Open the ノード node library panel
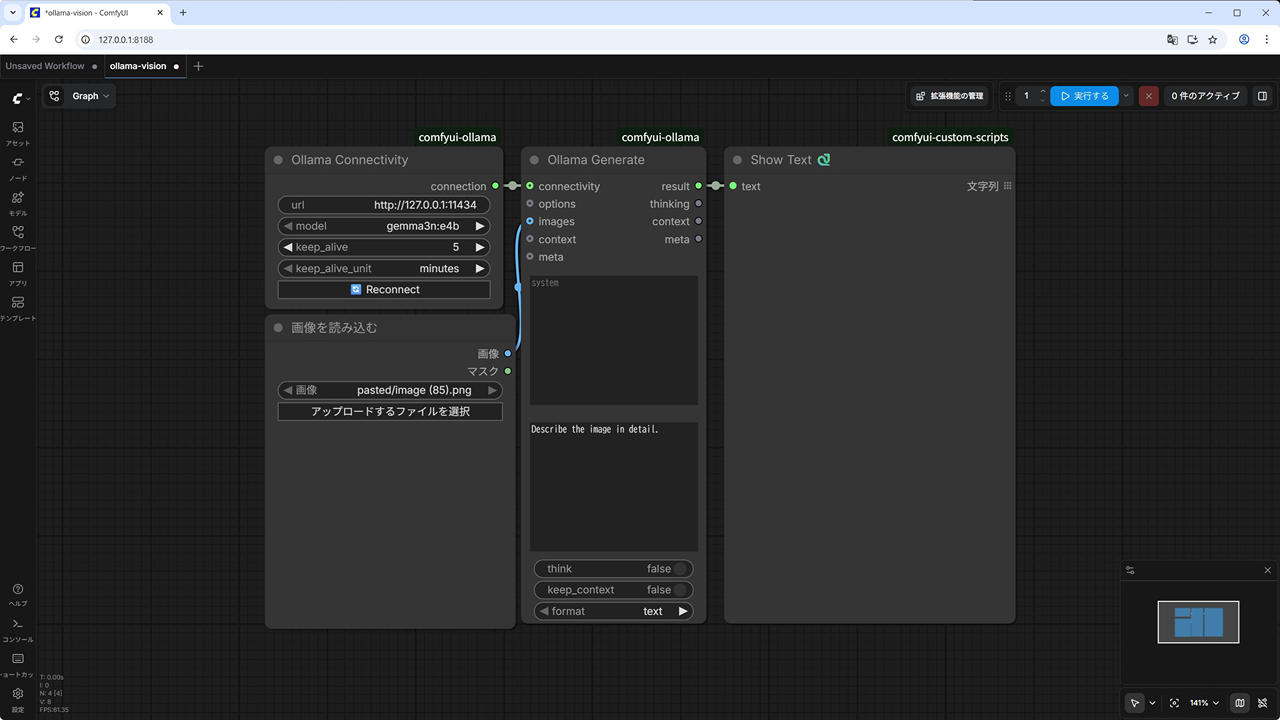This screenshot has width=1280, height=720. pos(18,168)
